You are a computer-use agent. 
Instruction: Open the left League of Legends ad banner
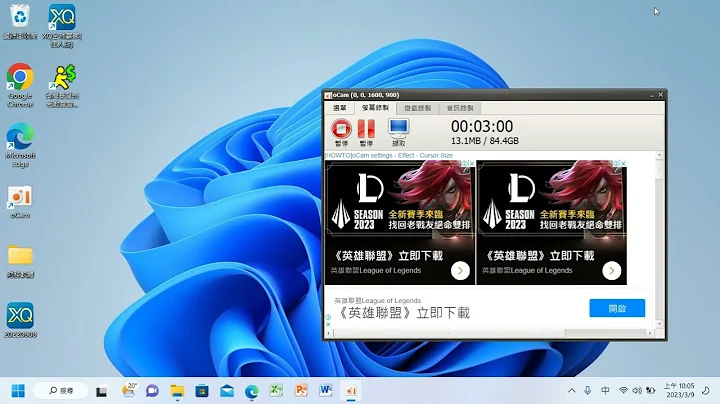tap(400, 222)
